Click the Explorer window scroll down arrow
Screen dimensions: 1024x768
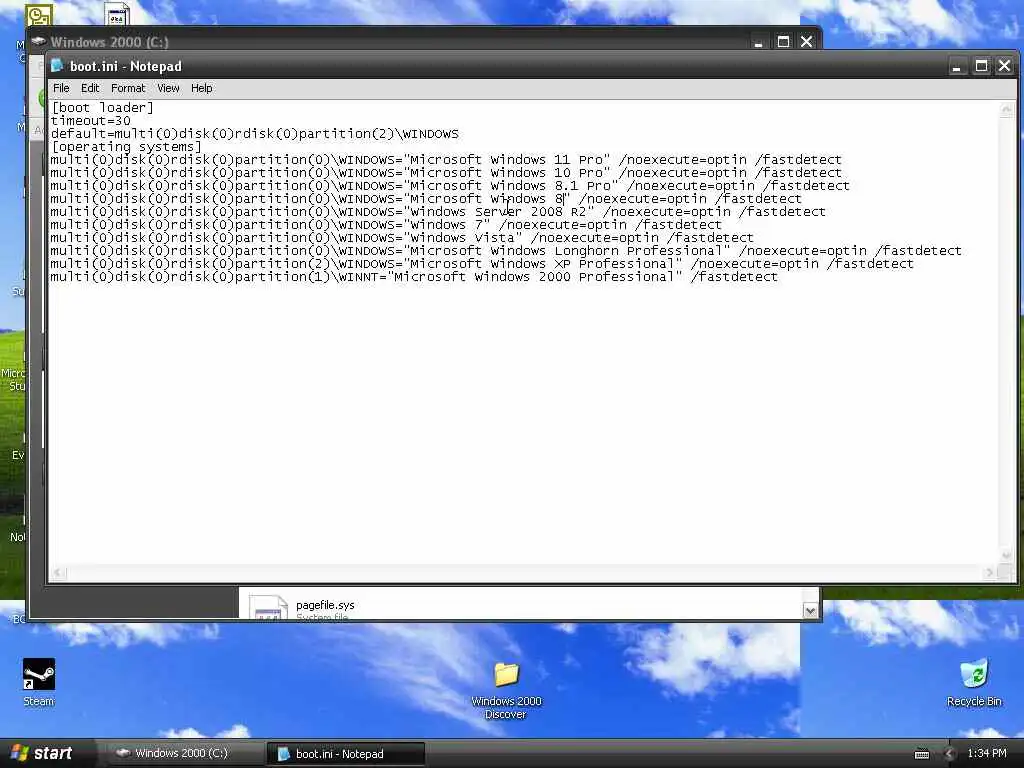[x=810, y=611]
